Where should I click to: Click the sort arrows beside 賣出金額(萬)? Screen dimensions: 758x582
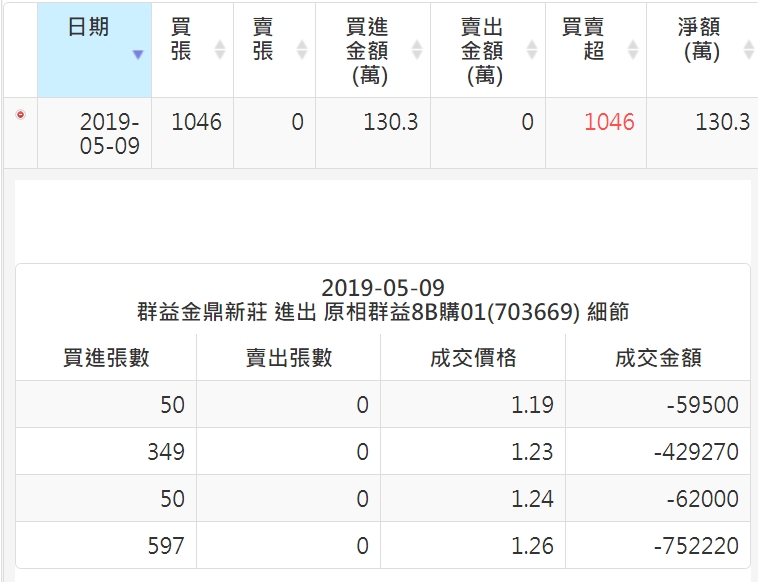click(x=532, y=50)
